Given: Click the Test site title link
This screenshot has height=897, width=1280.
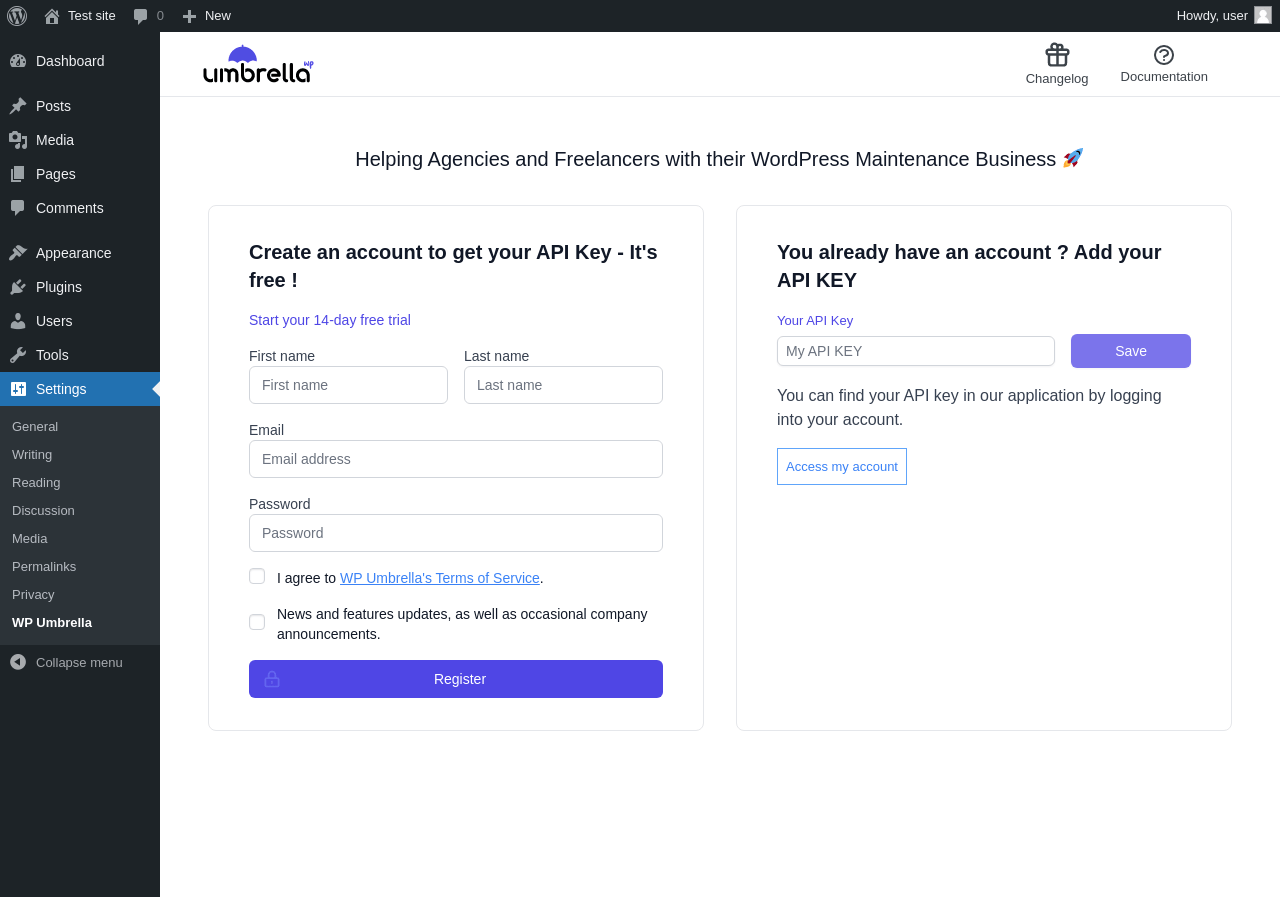Looking at the screenshot, I should coord(92,16).
